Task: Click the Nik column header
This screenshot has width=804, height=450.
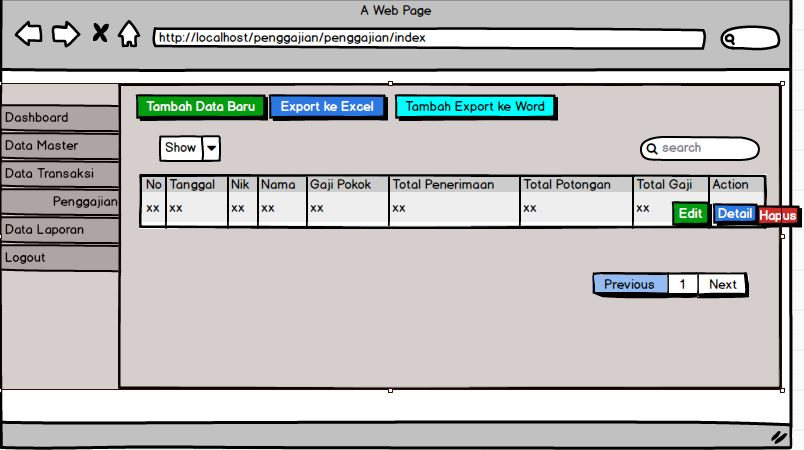Action: click(x=243, y=185)
